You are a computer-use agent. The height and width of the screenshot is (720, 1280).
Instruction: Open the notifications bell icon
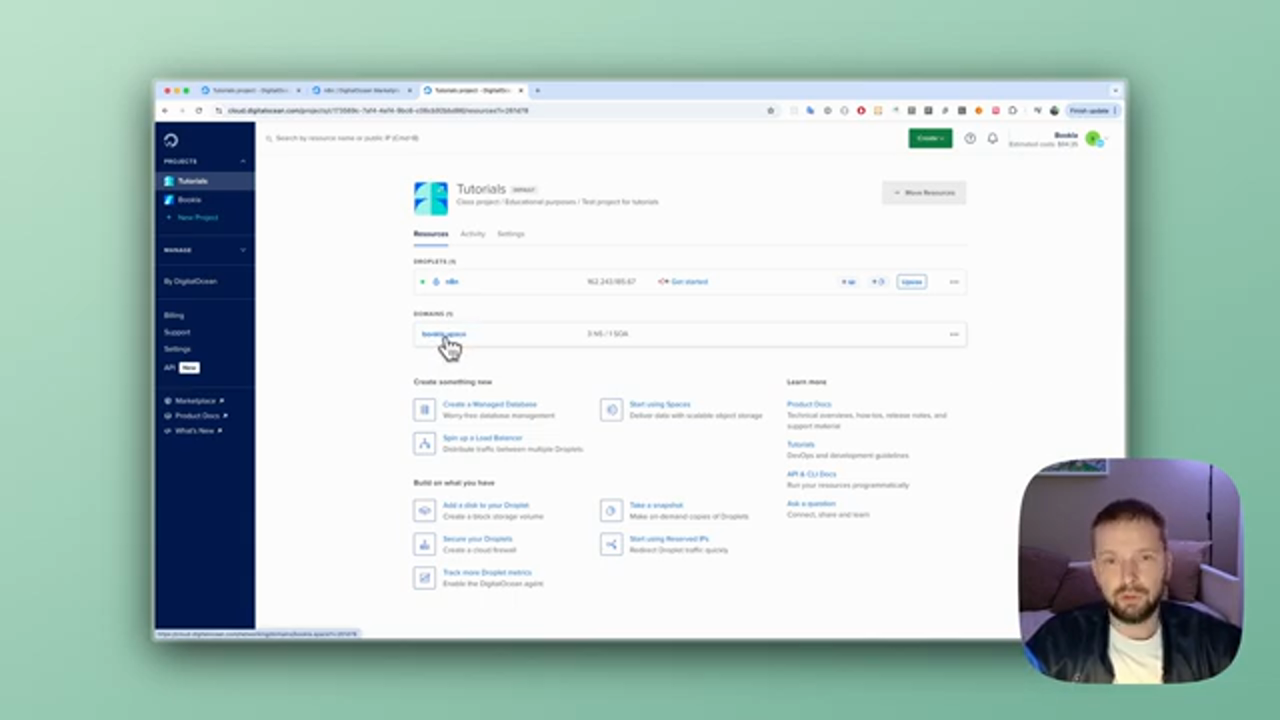(992, 138)
